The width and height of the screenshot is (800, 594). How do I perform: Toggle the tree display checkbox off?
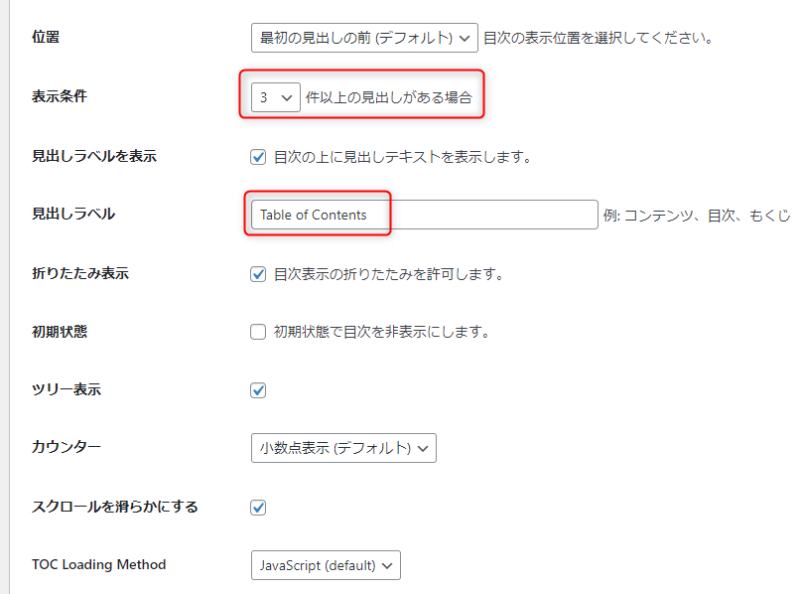click(257, 390)
